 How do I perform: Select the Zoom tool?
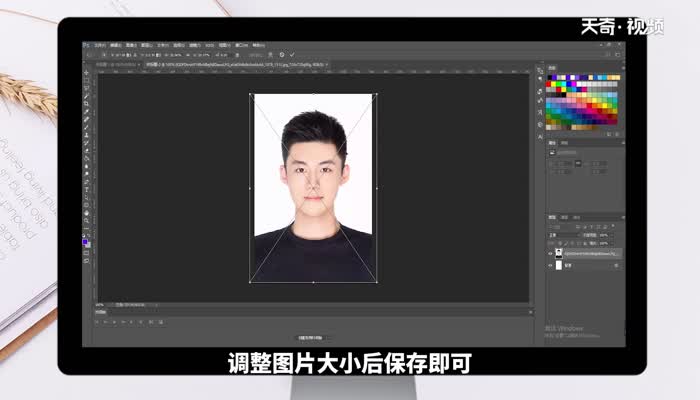pyautogui.click(x=86, y=221)
